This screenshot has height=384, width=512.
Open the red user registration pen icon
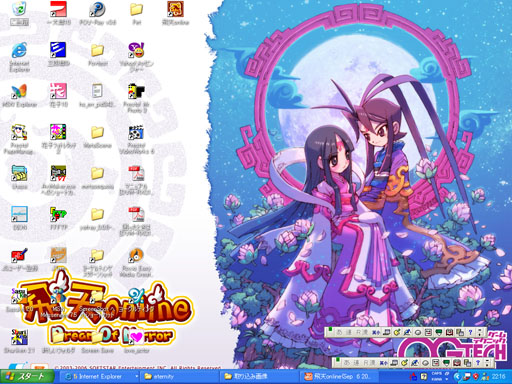pos(19,255)
